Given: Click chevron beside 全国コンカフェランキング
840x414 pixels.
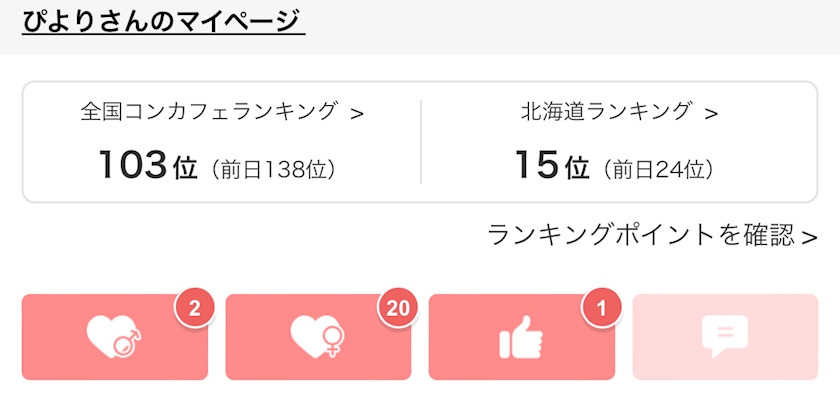Looking at the screenshot, I should coord(357,113).
